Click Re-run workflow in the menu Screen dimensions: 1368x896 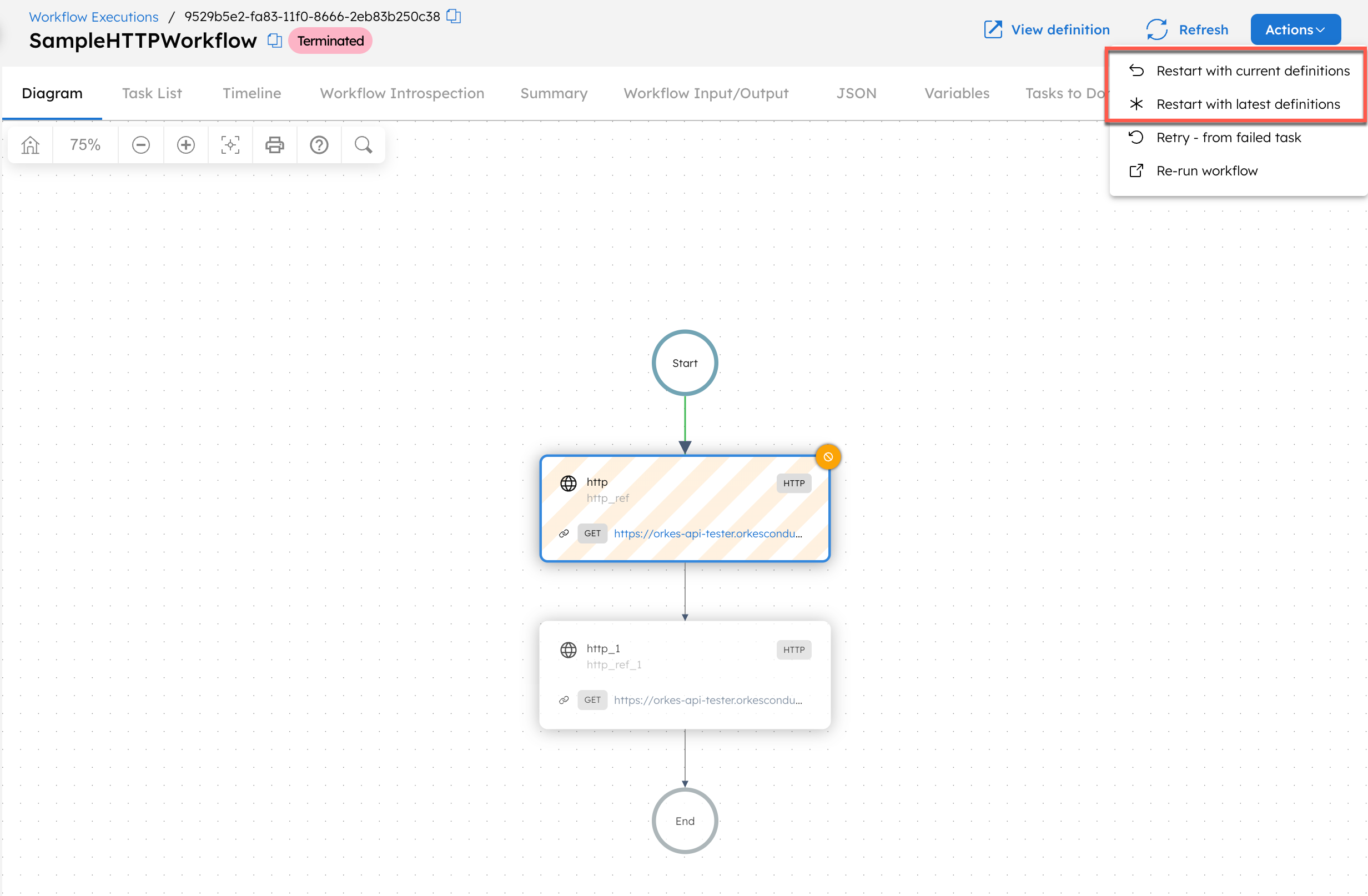click(1207, 170)
